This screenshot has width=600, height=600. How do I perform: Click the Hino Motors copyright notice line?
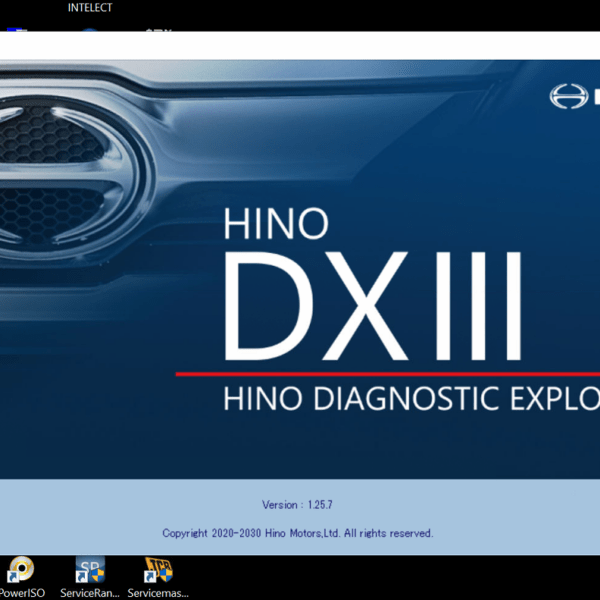tap(298, 533)
